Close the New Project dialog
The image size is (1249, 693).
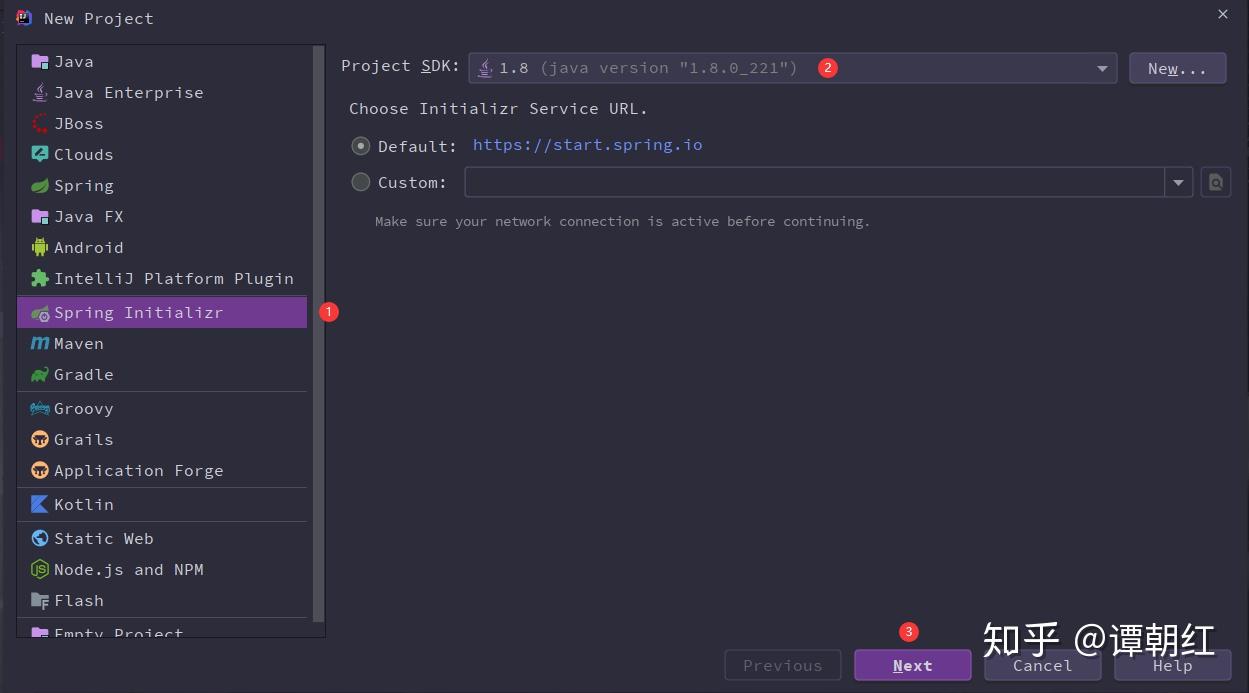coord(1222,14)
